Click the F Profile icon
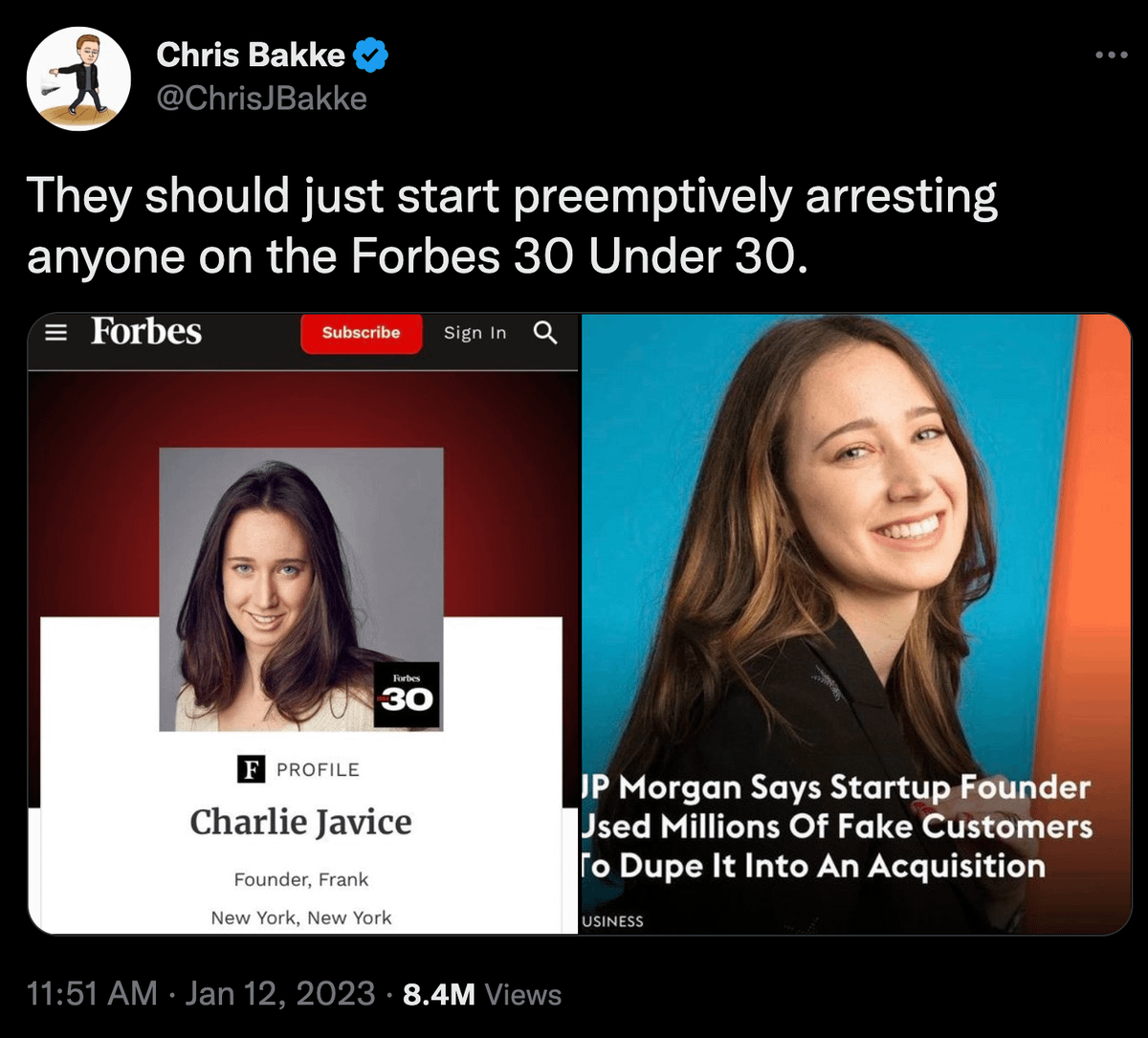Viewport: 1148px width, 1038px height. click(251, 769)
